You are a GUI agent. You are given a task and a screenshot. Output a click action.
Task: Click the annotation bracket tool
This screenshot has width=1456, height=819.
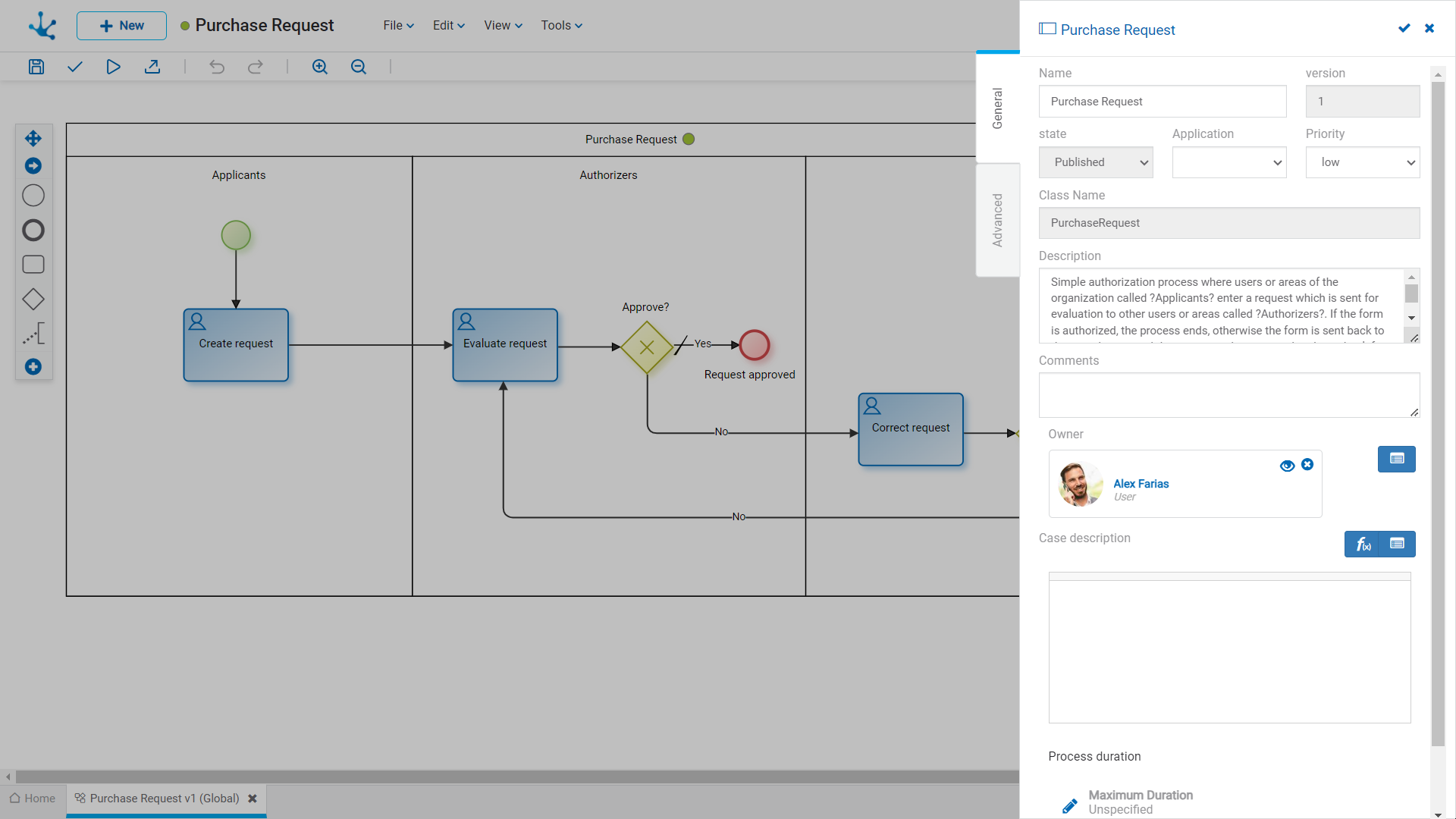tap(33, 334)
